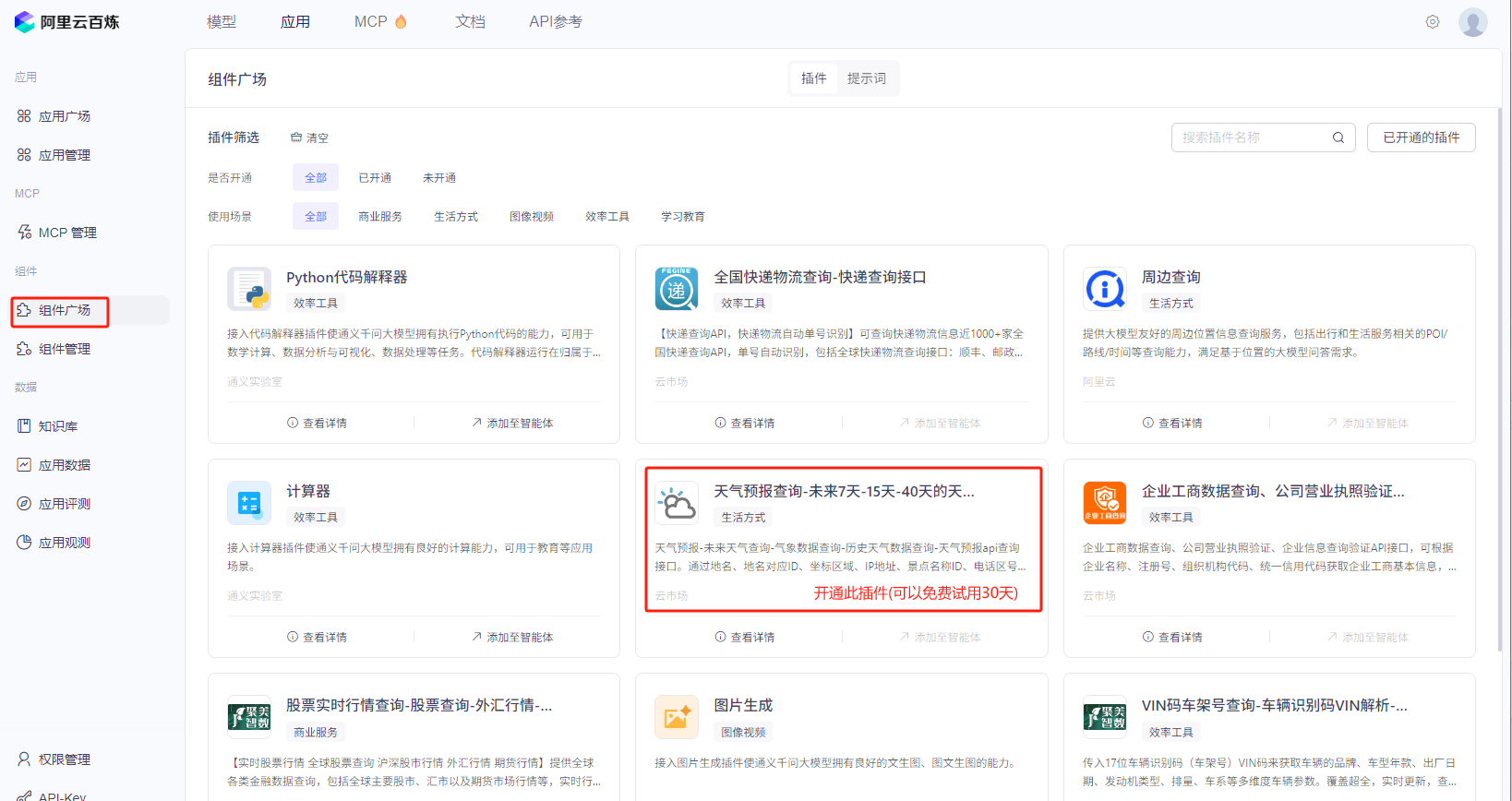This screenshot has width=1512, height=801.
Task: Switch to the 提示词 tab
Action: point(867,78)
